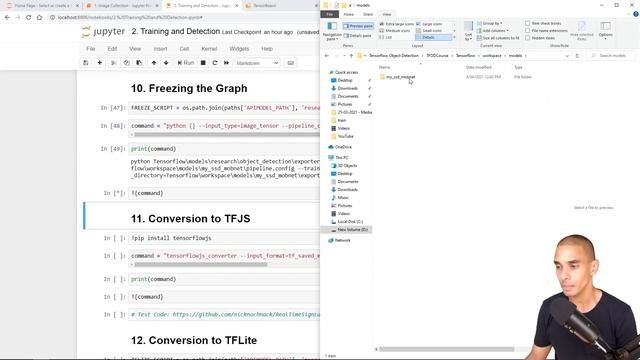
Task: Open Downloads under Quick access
Action: click(348, 88)
